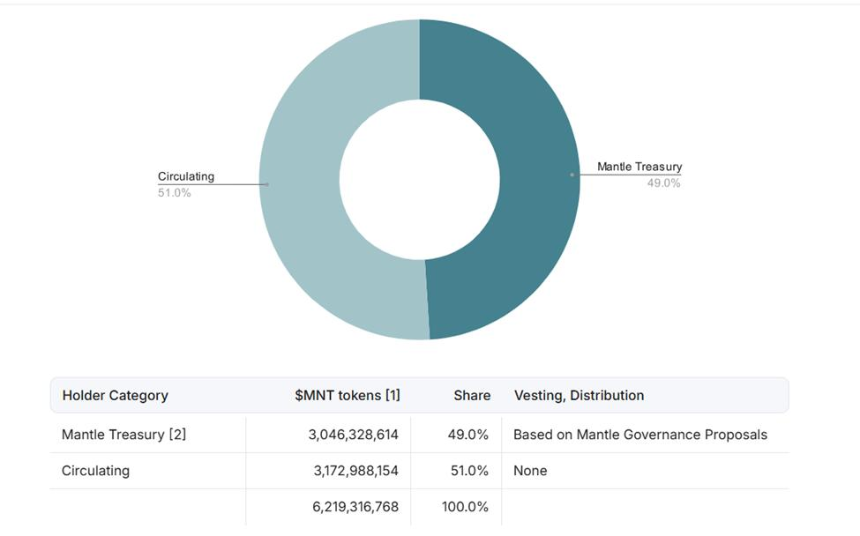Click Based on Mantle Governance Proposals text
This screenshot has width=860, height=536.
[640, 435]
